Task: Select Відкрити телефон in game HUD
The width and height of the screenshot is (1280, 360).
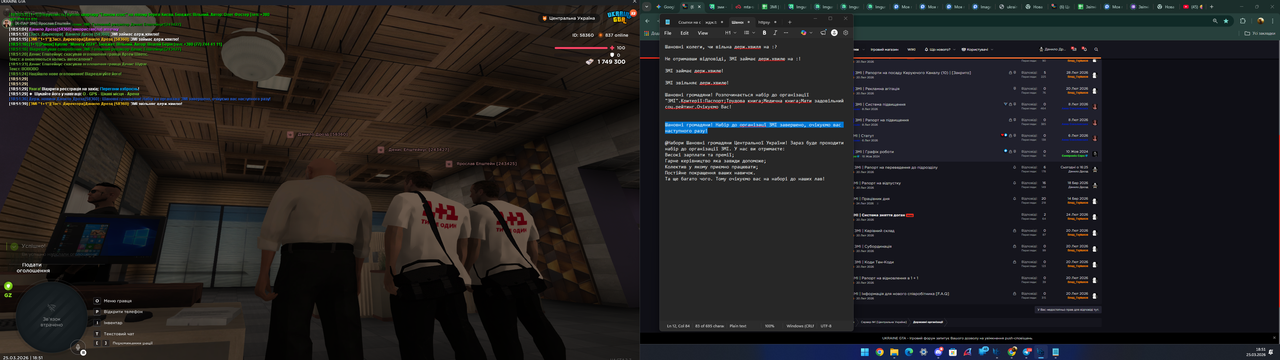Action: (x=122, y=312)
